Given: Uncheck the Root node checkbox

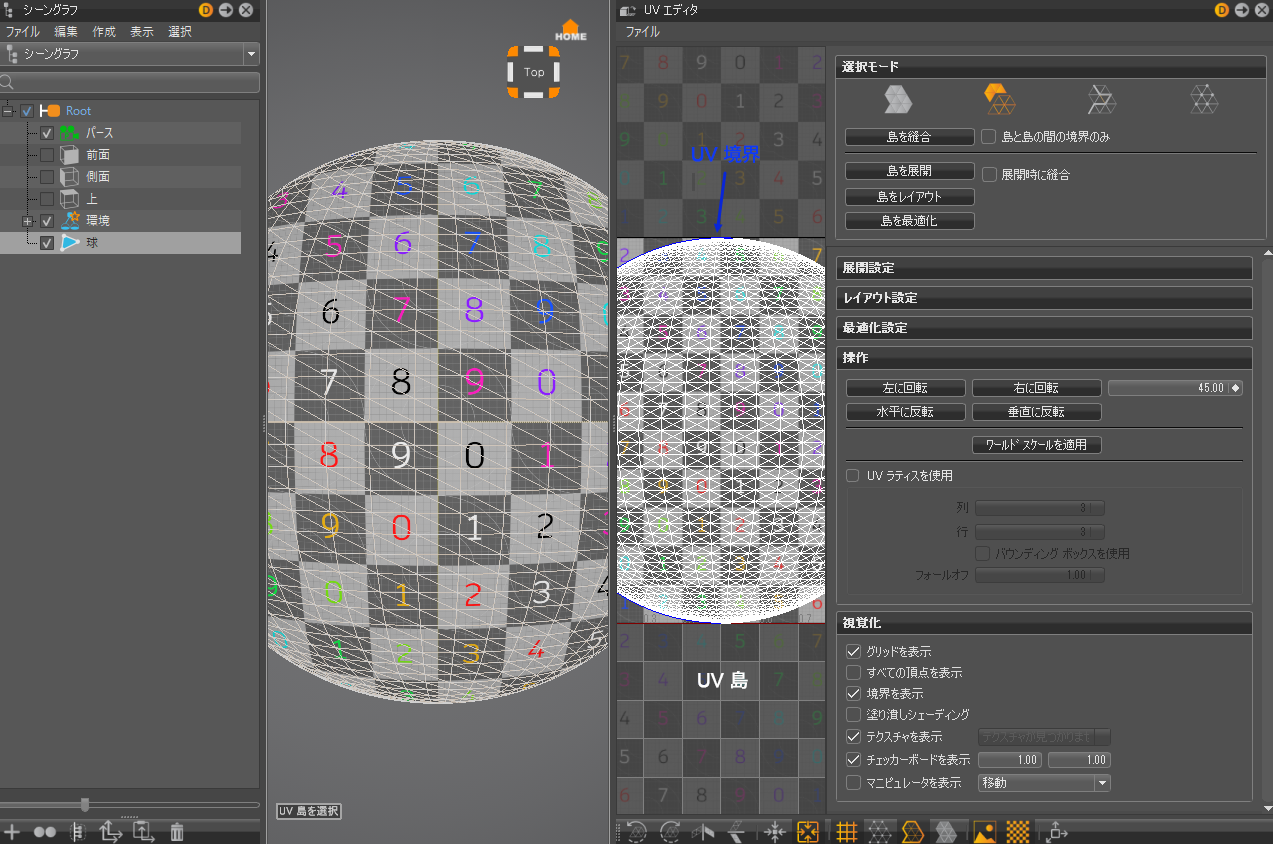Looking at the screenshot, I should click(27, 111).
